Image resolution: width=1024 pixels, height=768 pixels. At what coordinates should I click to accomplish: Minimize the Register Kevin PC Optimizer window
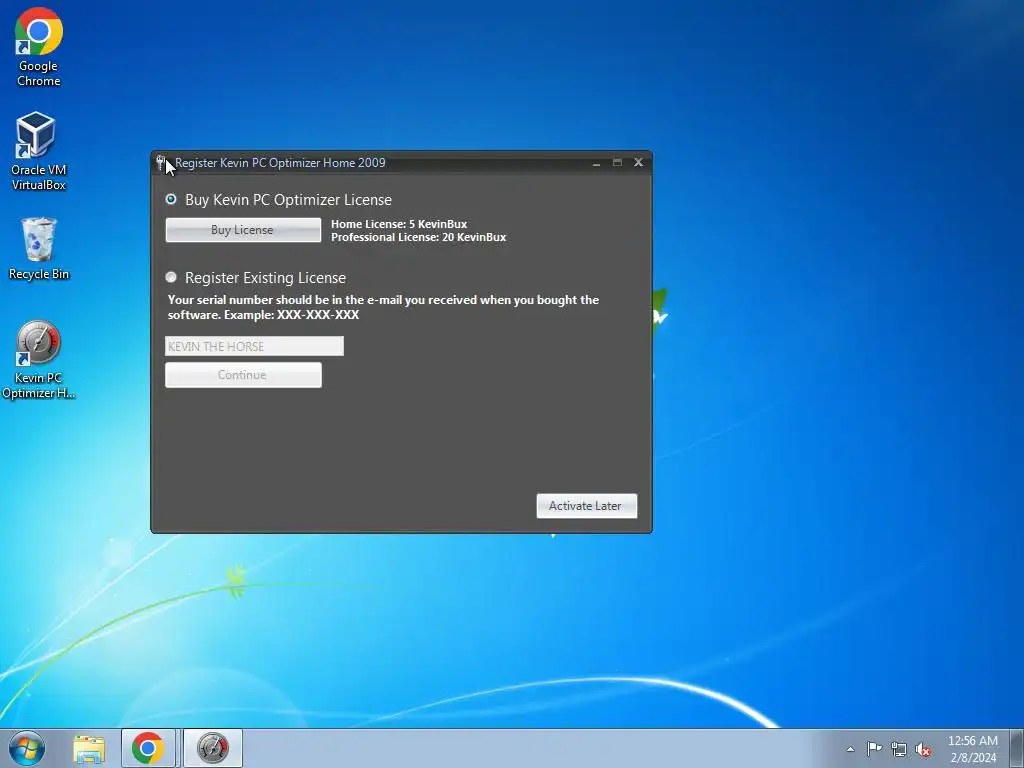coord(596,163)
